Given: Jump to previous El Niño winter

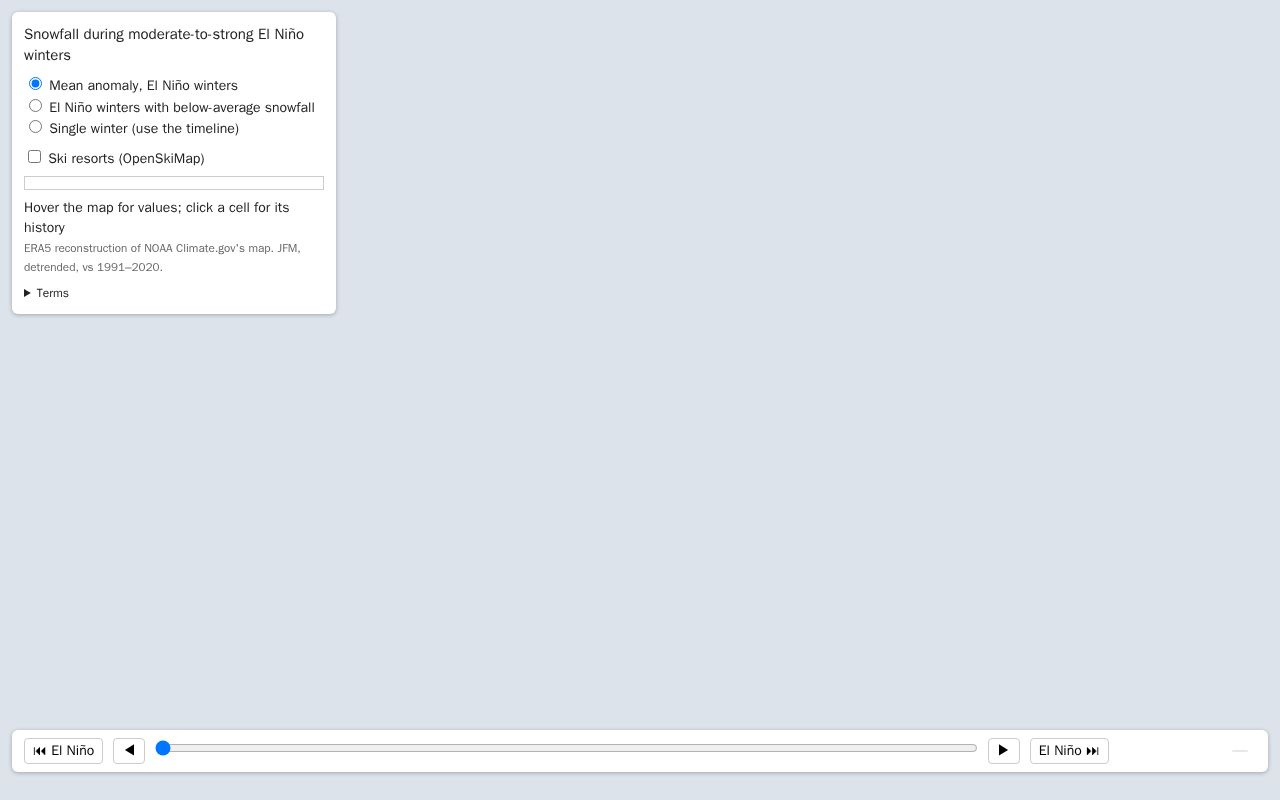Looking at the screenshot, I should pyautogui.click(x=63, y=751).
